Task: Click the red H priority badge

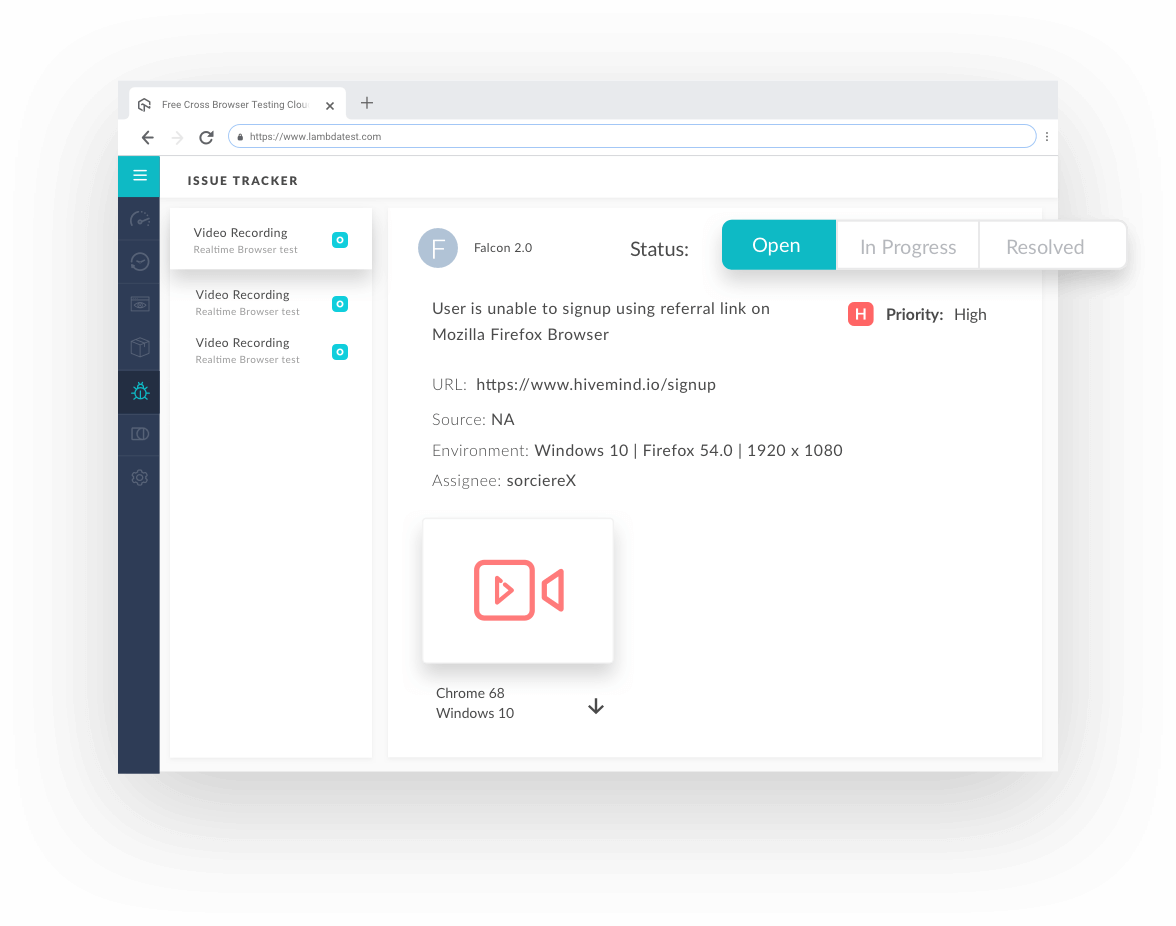Action: click(x=860, y=314)
